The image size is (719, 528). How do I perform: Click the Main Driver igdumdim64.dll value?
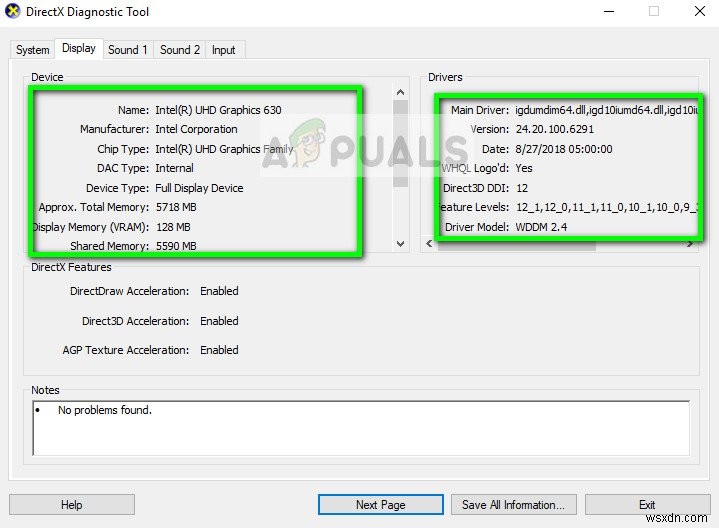click(x=606, y=110)
